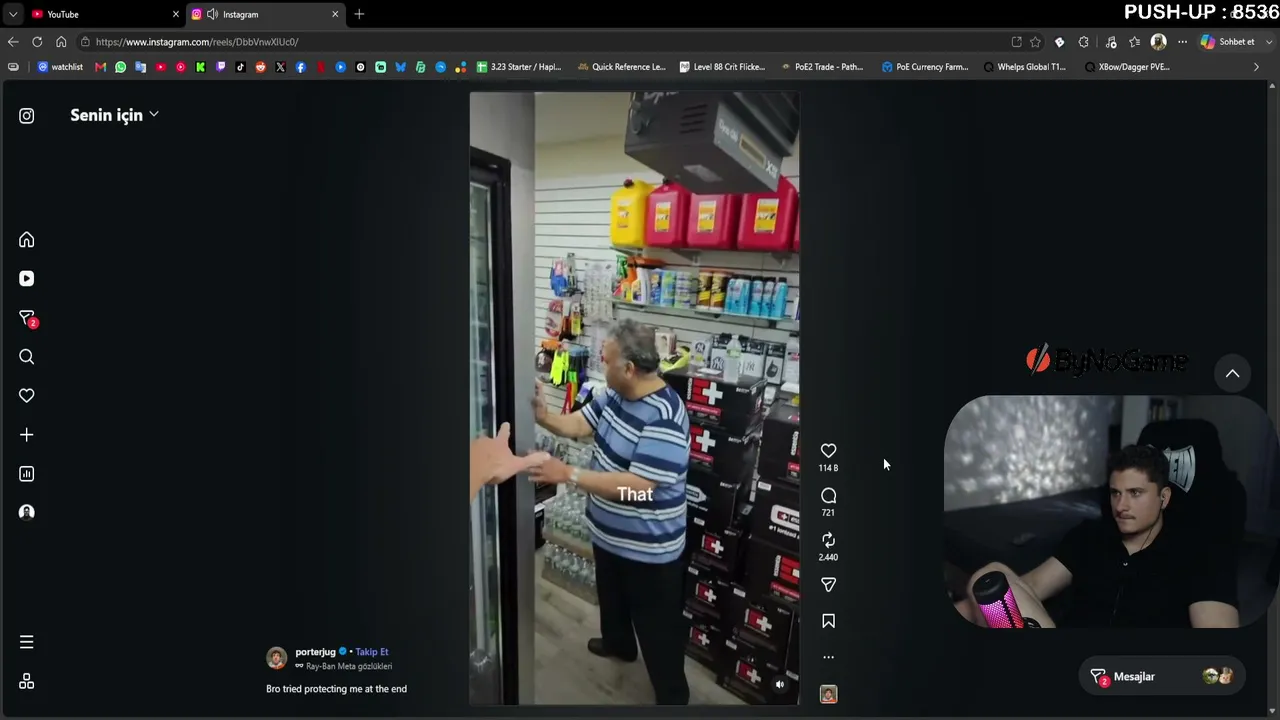Open the 'PoE2 Trade - Path...' bookmark

pos(822,67)
